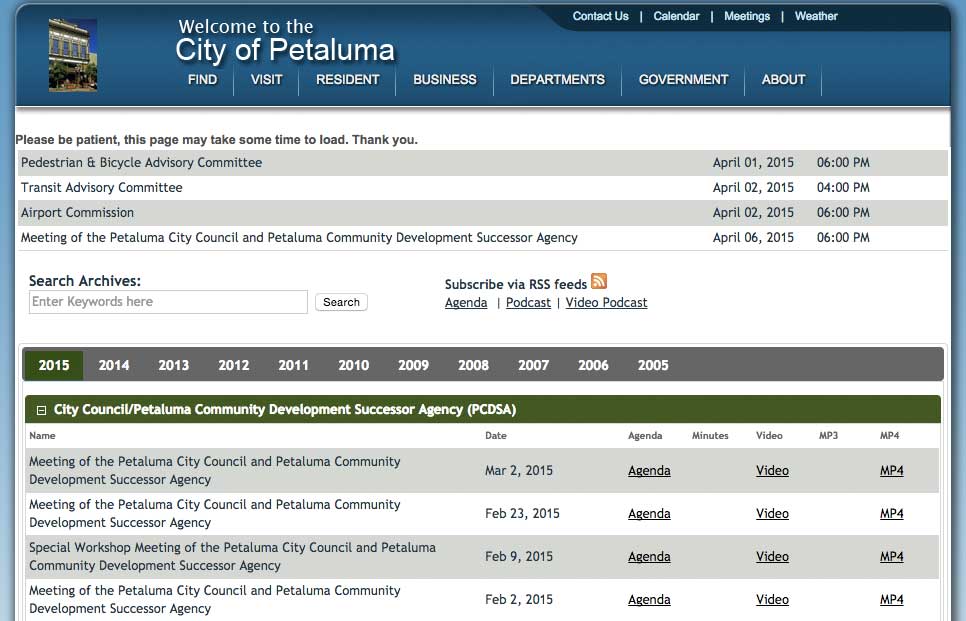966x621 pixels.
Task: Switch to the 2006 year tab
Action: click(x=593, y=365)
